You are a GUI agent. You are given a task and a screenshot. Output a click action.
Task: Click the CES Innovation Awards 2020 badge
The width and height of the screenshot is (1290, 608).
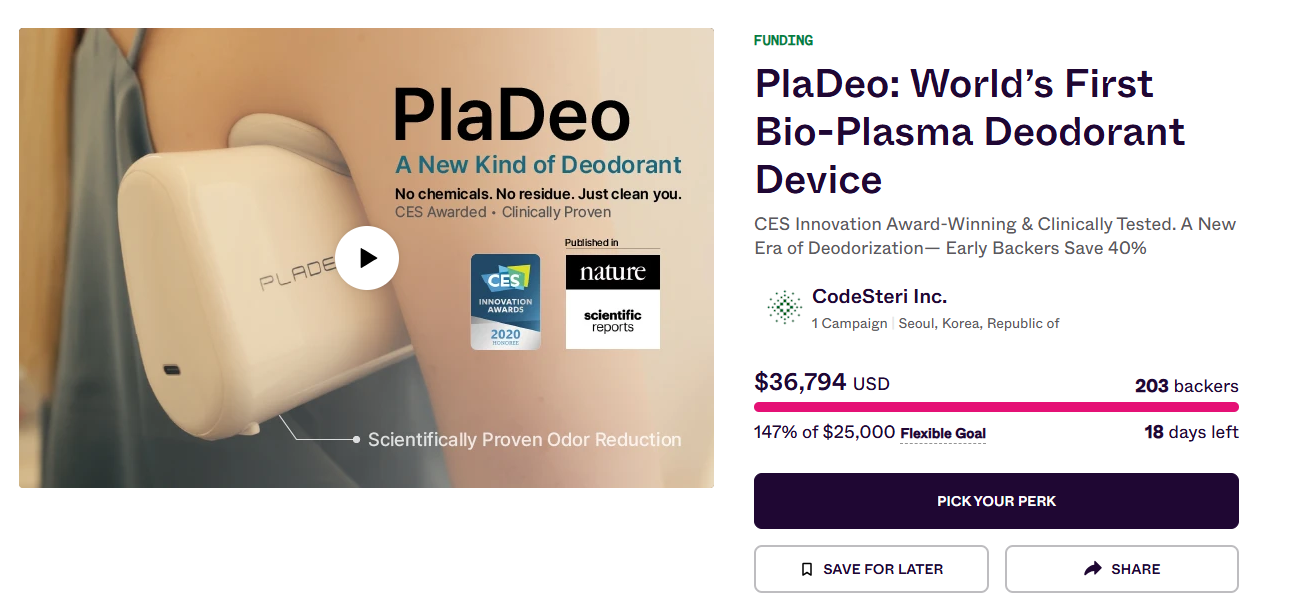[506, 302]
